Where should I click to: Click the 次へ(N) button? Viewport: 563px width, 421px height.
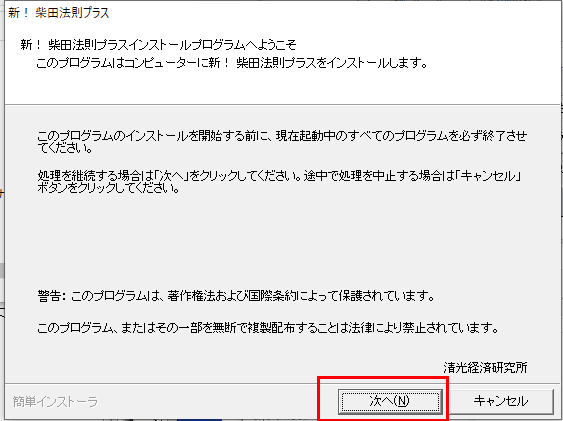[390, 401]
